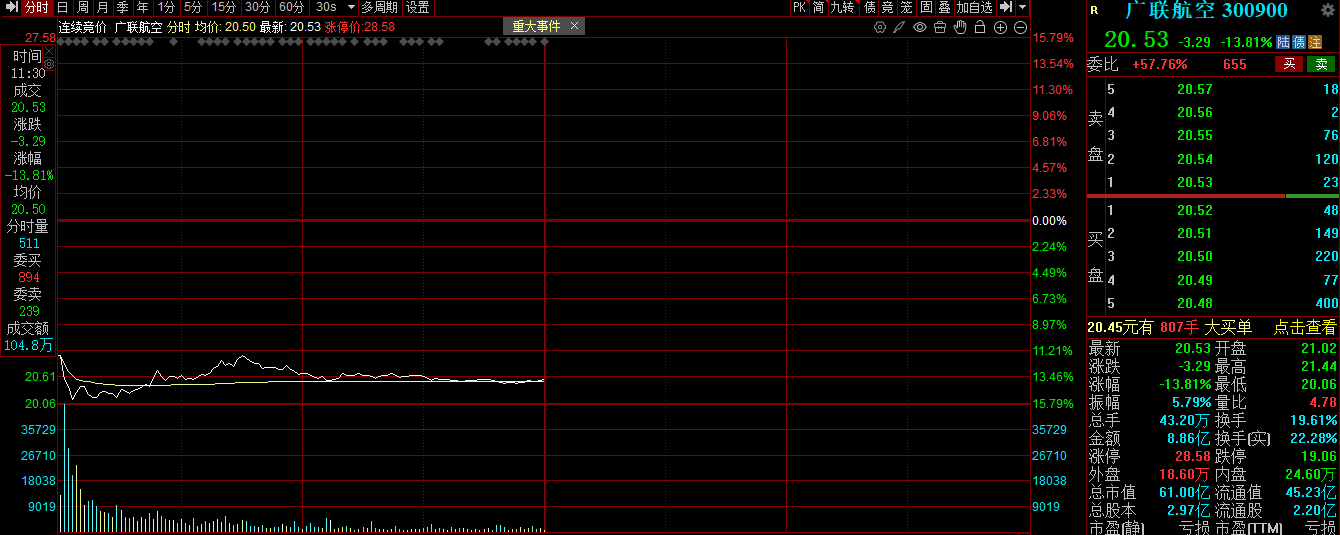Open chart settings gear in the chart toolbar
The image size is (1340, 535).
pos(880,27)
